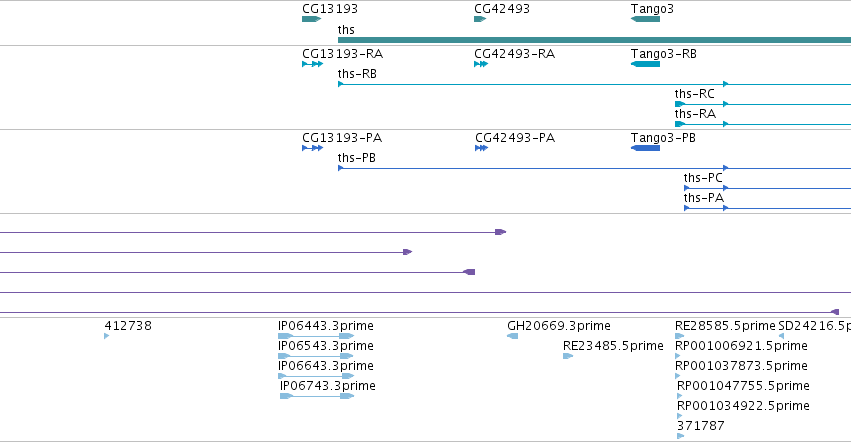
Task: Select the RE23485.5prime EST glyph
Action: 568,356
